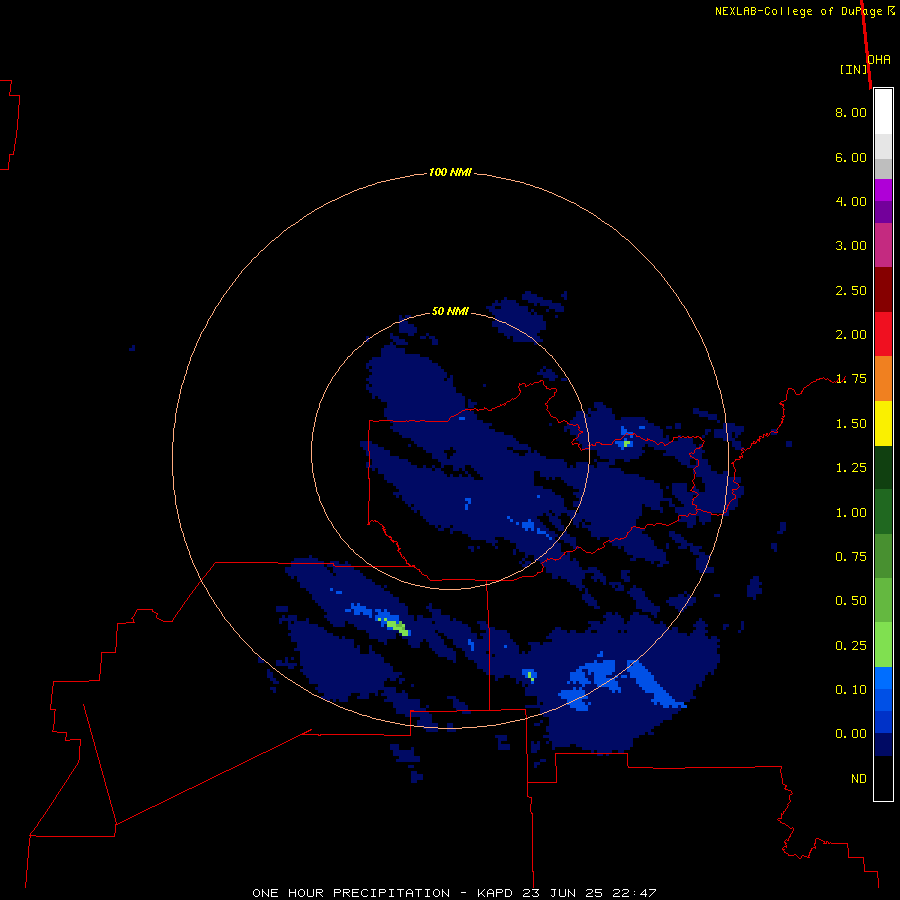The image size is (900, 900).
Task: Click the 1.75 legend value
Action: click(851, 379)
